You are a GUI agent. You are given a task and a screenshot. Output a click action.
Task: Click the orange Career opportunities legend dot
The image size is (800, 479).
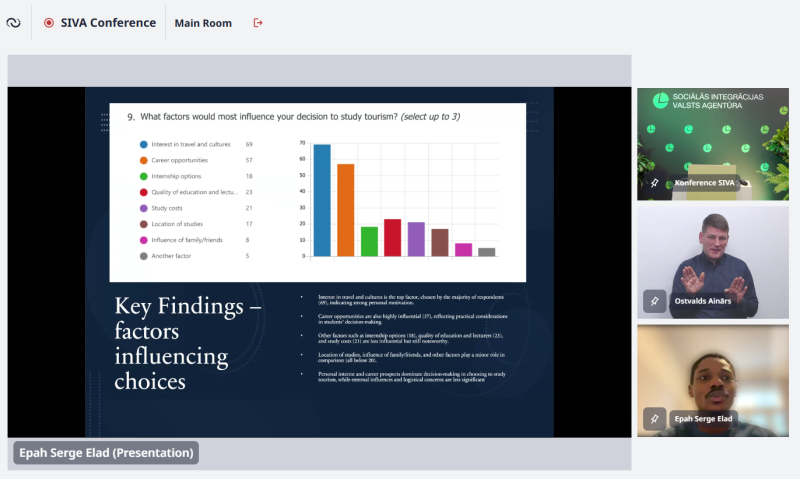click(x=144, y=160)
